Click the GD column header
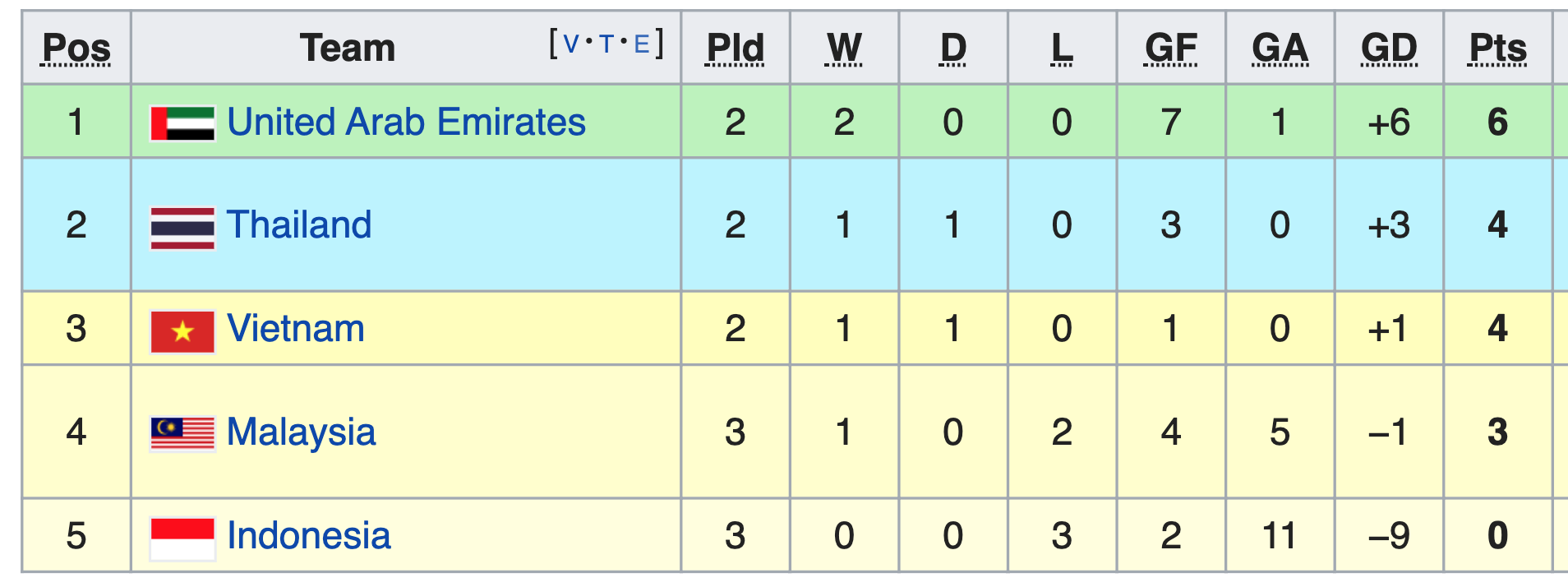 click(1389, 48)
